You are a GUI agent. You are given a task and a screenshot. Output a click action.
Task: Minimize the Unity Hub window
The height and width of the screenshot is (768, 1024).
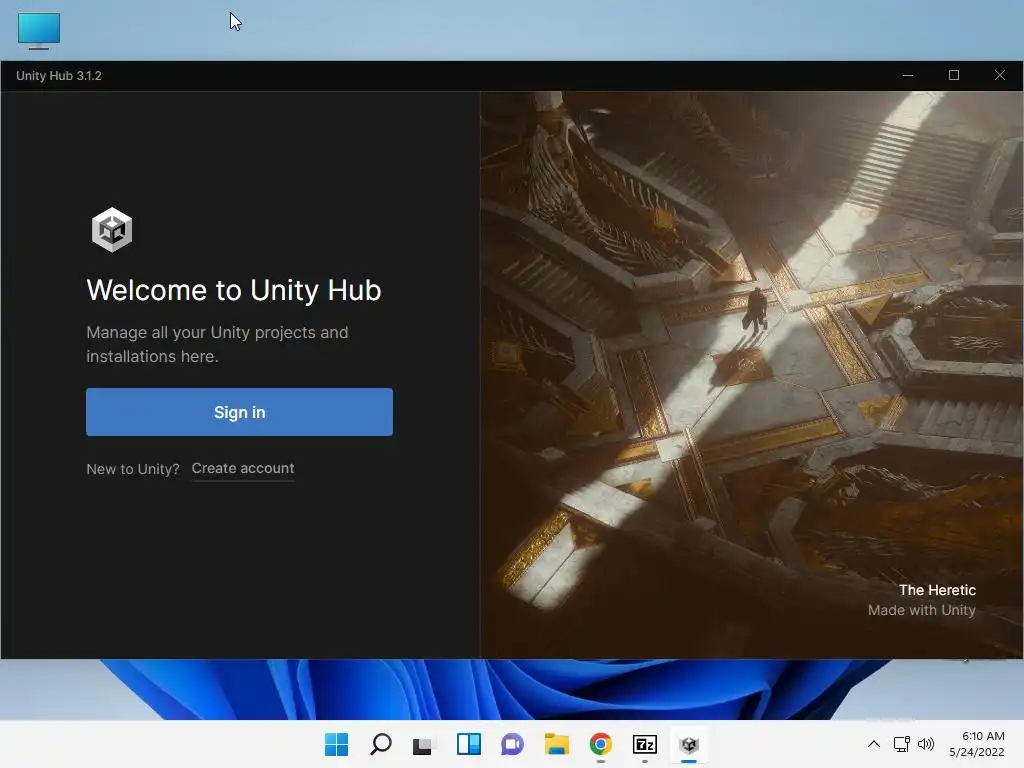coord(908,75)
